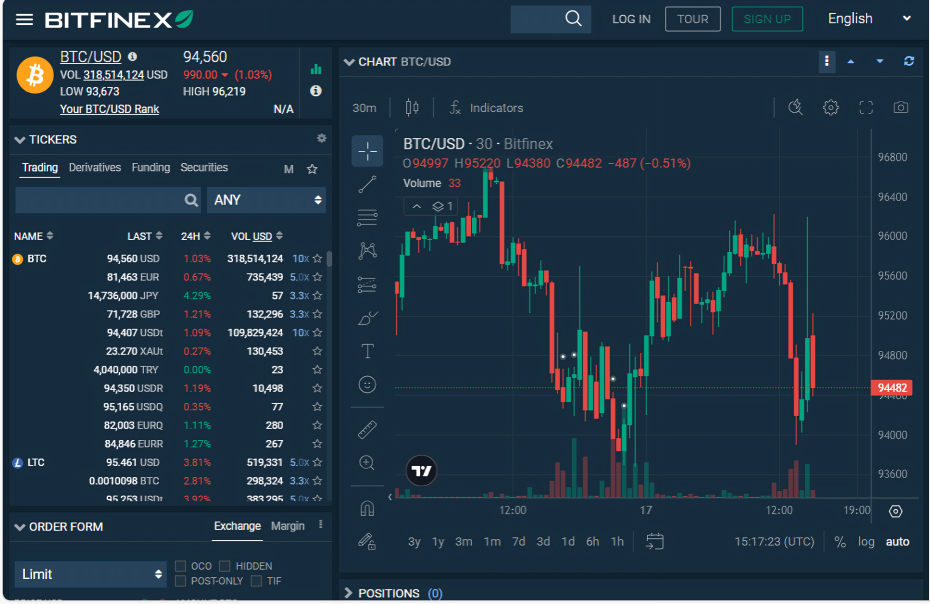Toggle lock all drawing tools
The height and width of the screenshot is (604, 930).
click(367, 542)
